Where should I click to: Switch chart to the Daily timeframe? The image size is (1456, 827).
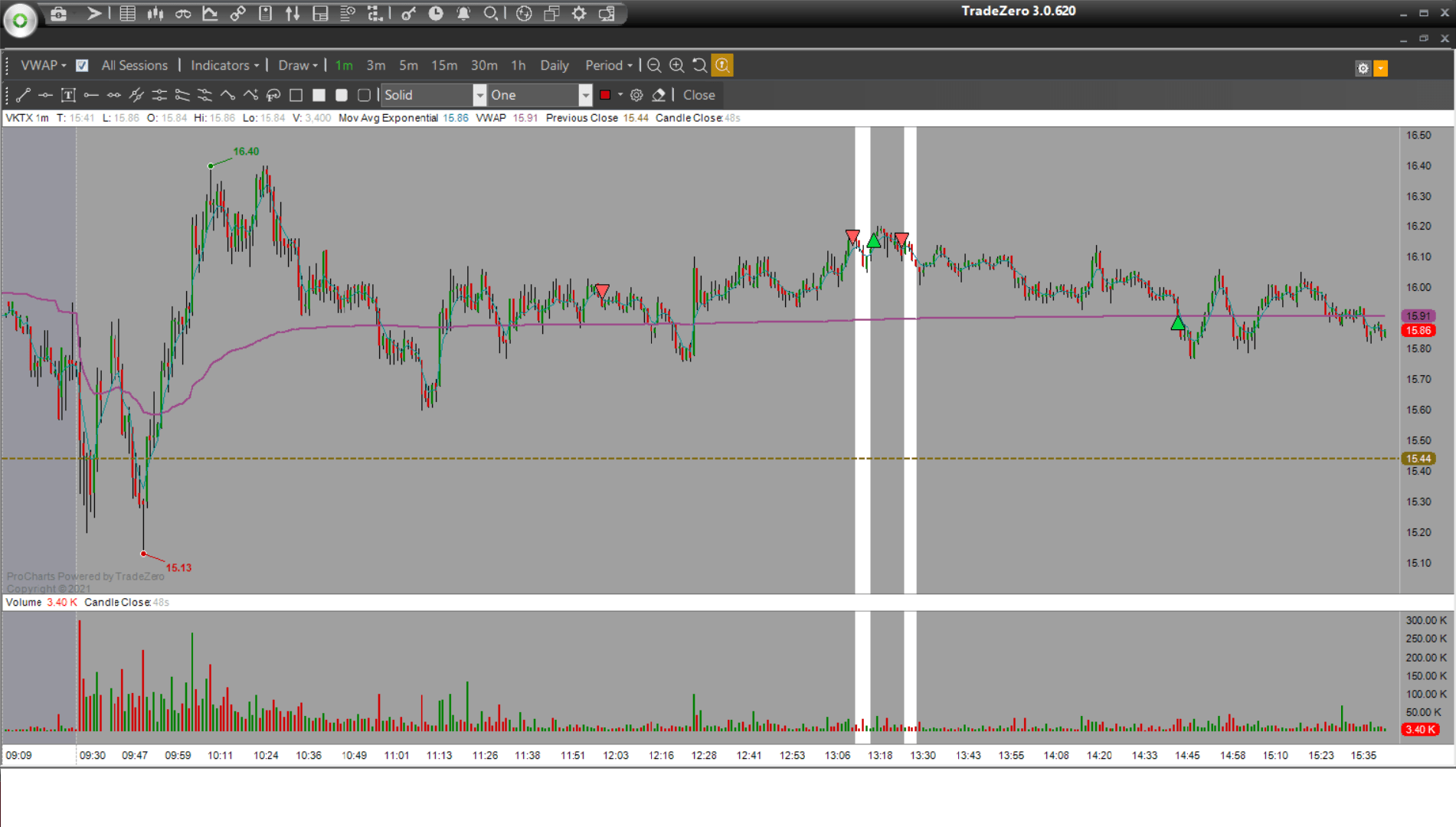tap(554, 66)
